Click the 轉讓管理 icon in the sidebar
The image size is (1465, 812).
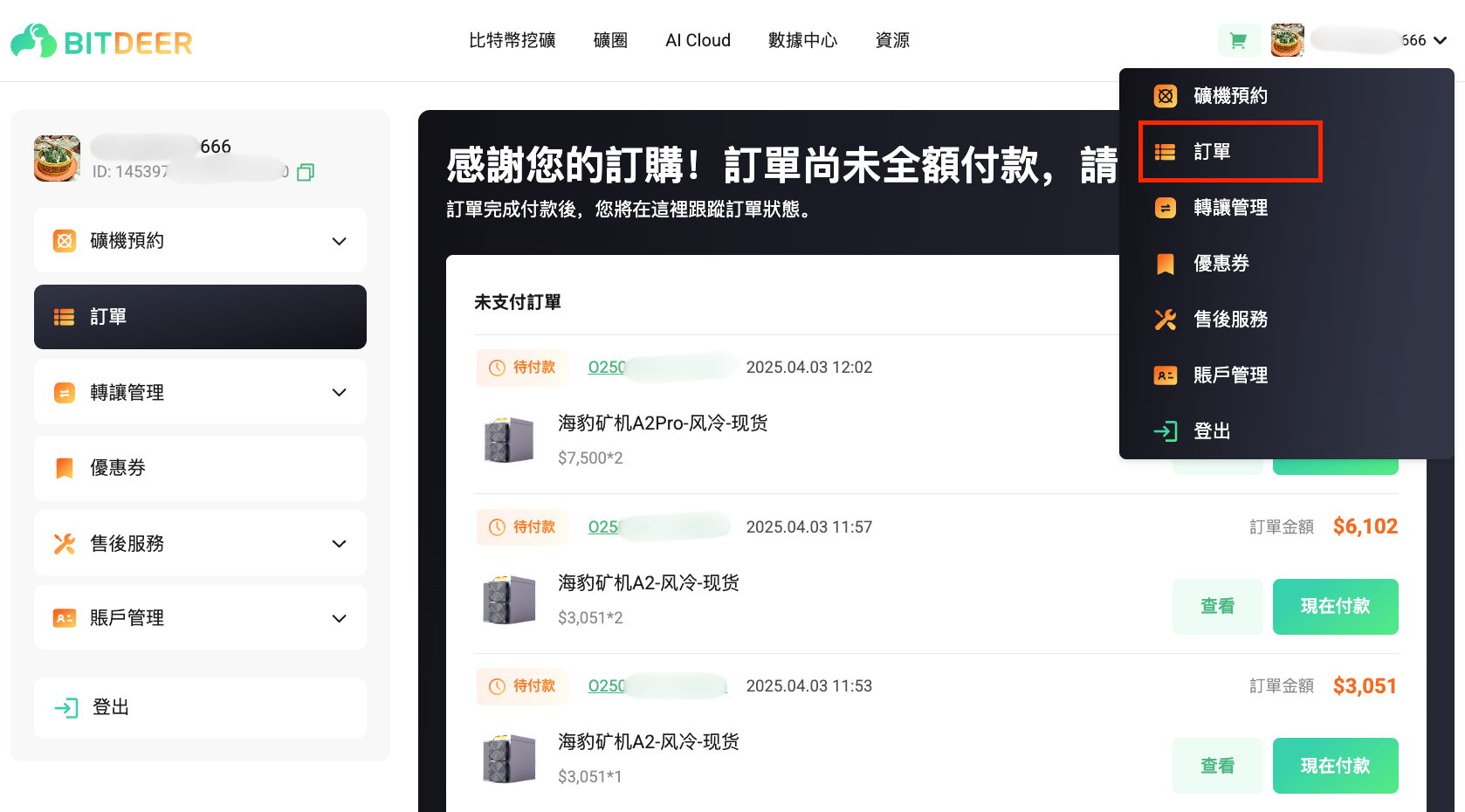[65, 393]
